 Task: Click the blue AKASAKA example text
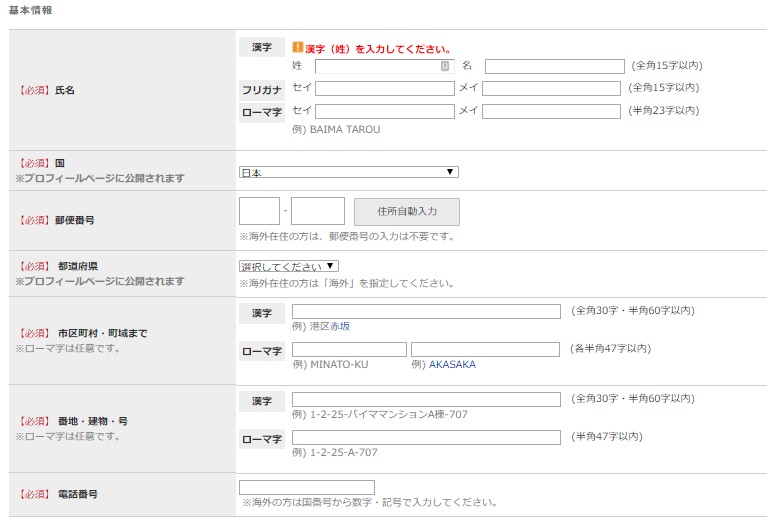pos(452,364)
